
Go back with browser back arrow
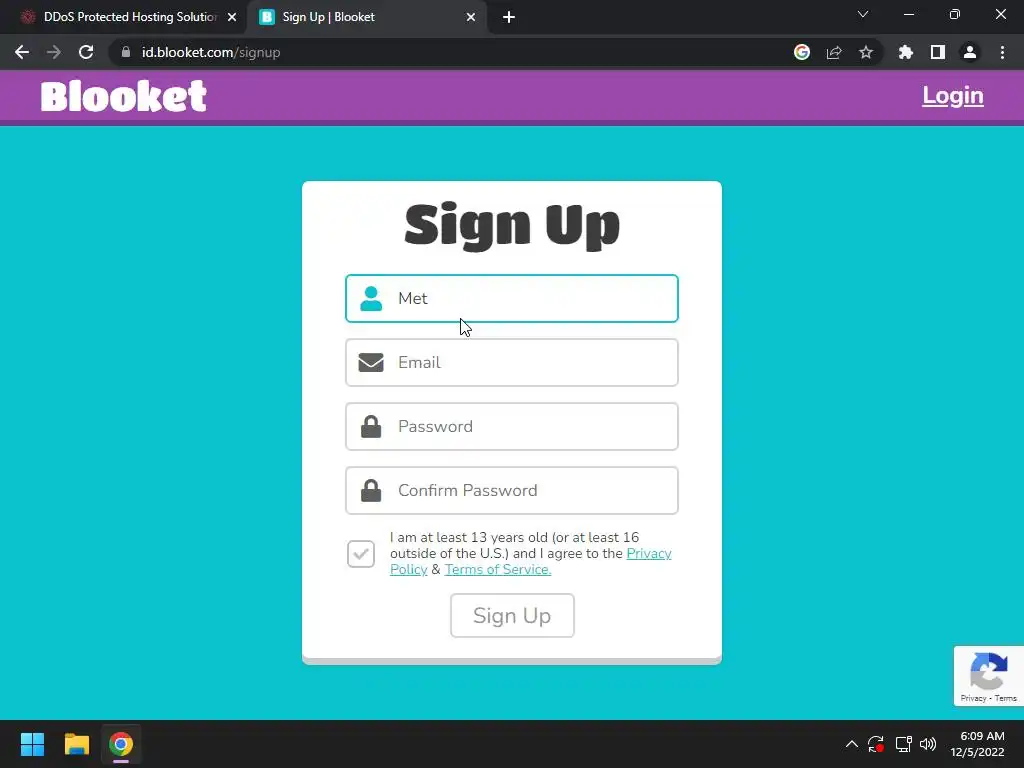[22, 52]
